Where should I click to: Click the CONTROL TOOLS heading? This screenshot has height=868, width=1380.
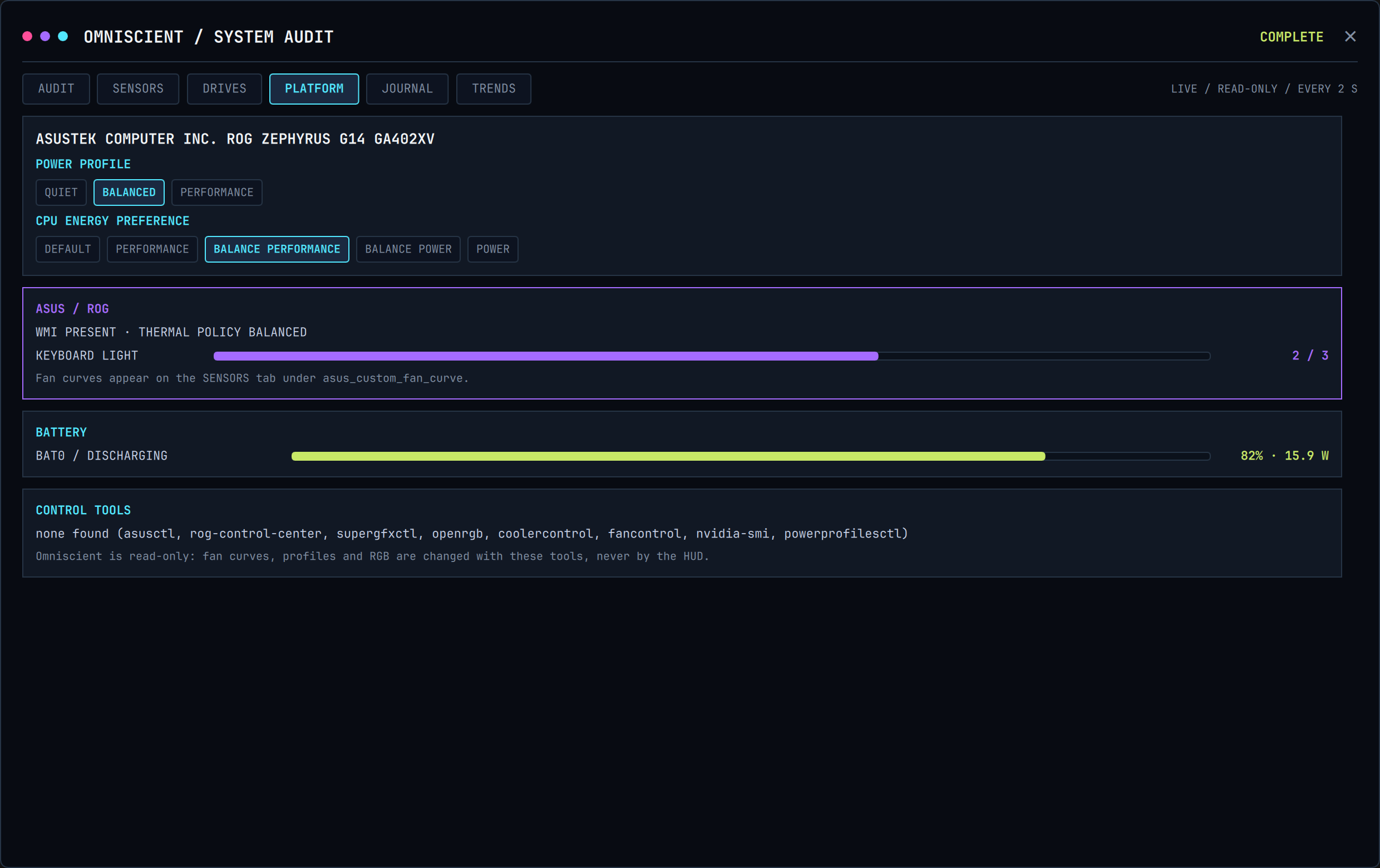point(83,510)
